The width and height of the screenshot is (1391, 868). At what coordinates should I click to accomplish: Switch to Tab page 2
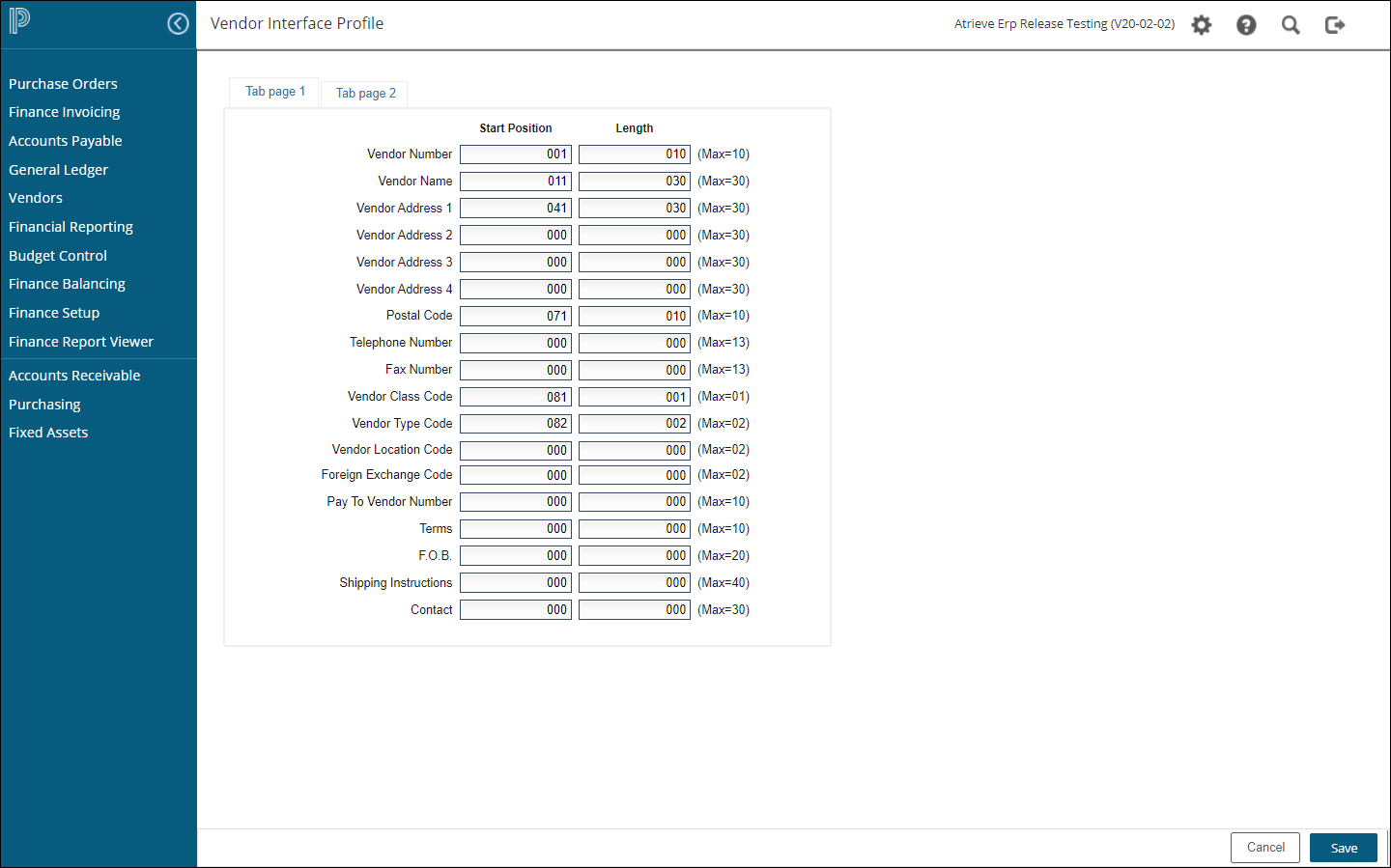365,94
